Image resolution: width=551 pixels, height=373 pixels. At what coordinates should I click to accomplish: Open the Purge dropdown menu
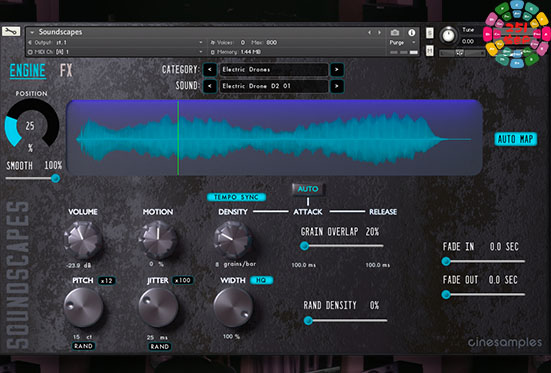pyautogui.click(x=403, y=43)
